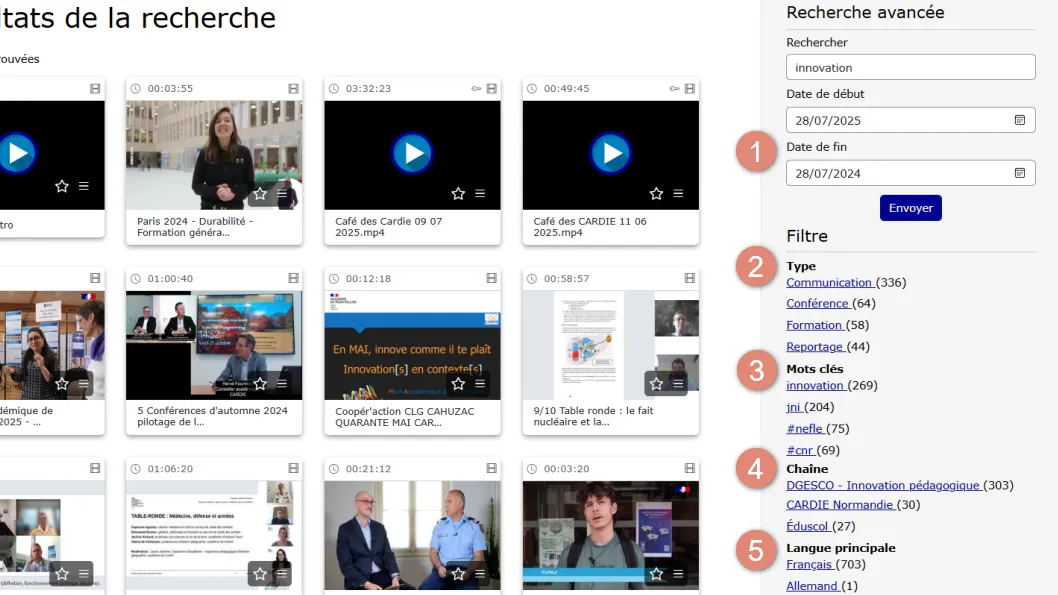Click the key icon on the 00:49:45 card
The width and height of the screenshot is (1058, 595).
coord(674,88)
